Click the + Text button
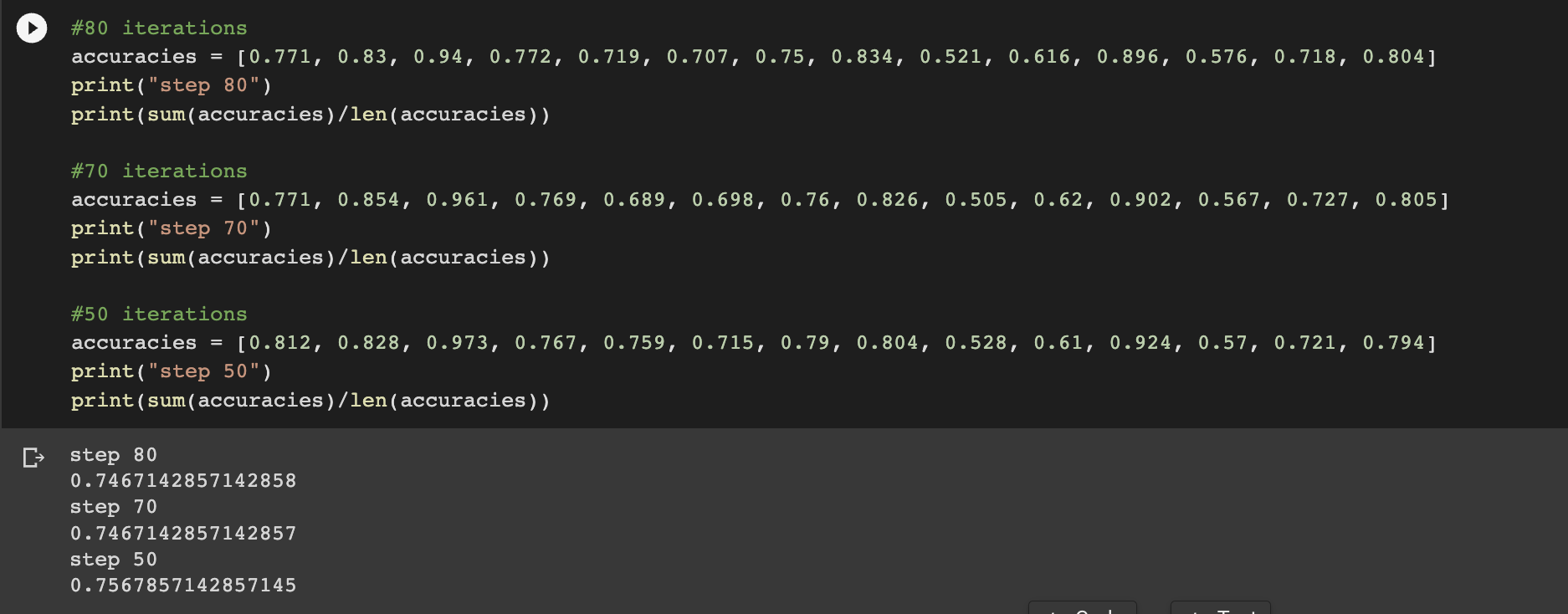The image size is (1568, 614). (1220, 611)
